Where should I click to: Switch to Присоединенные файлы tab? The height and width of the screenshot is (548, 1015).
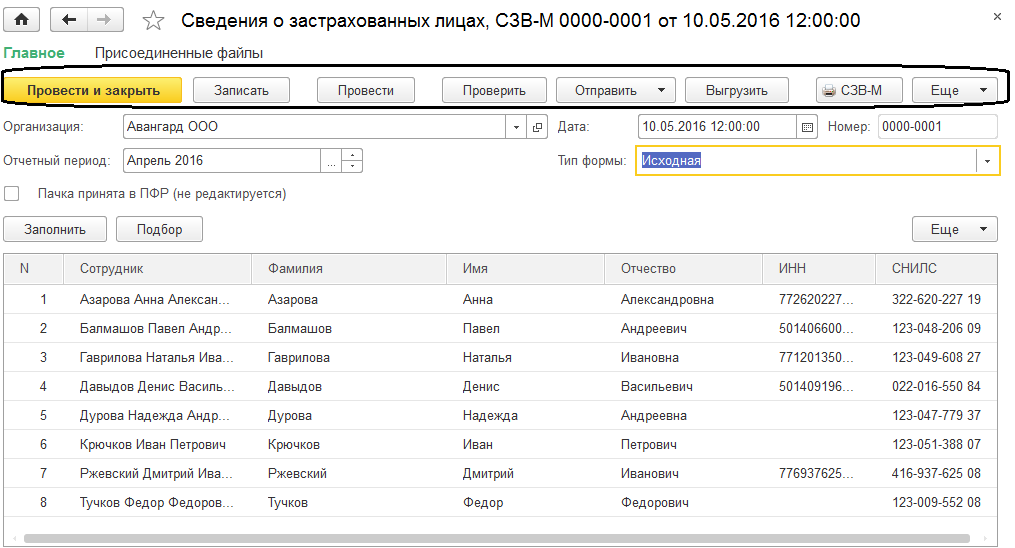pos(179,53)
